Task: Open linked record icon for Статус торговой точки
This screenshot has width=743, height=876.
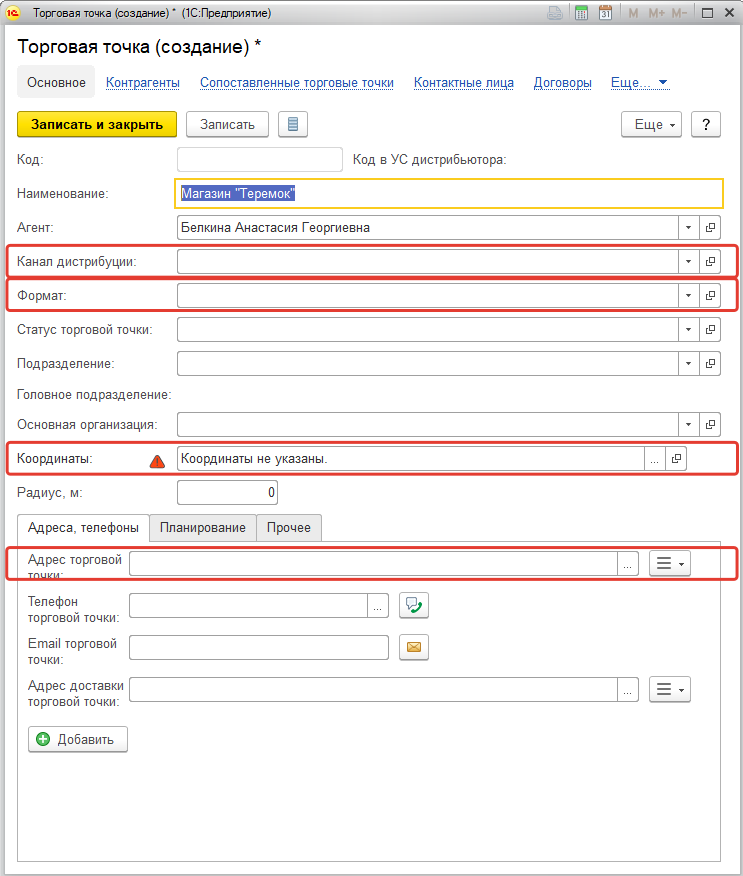Action: pos(710,330)
